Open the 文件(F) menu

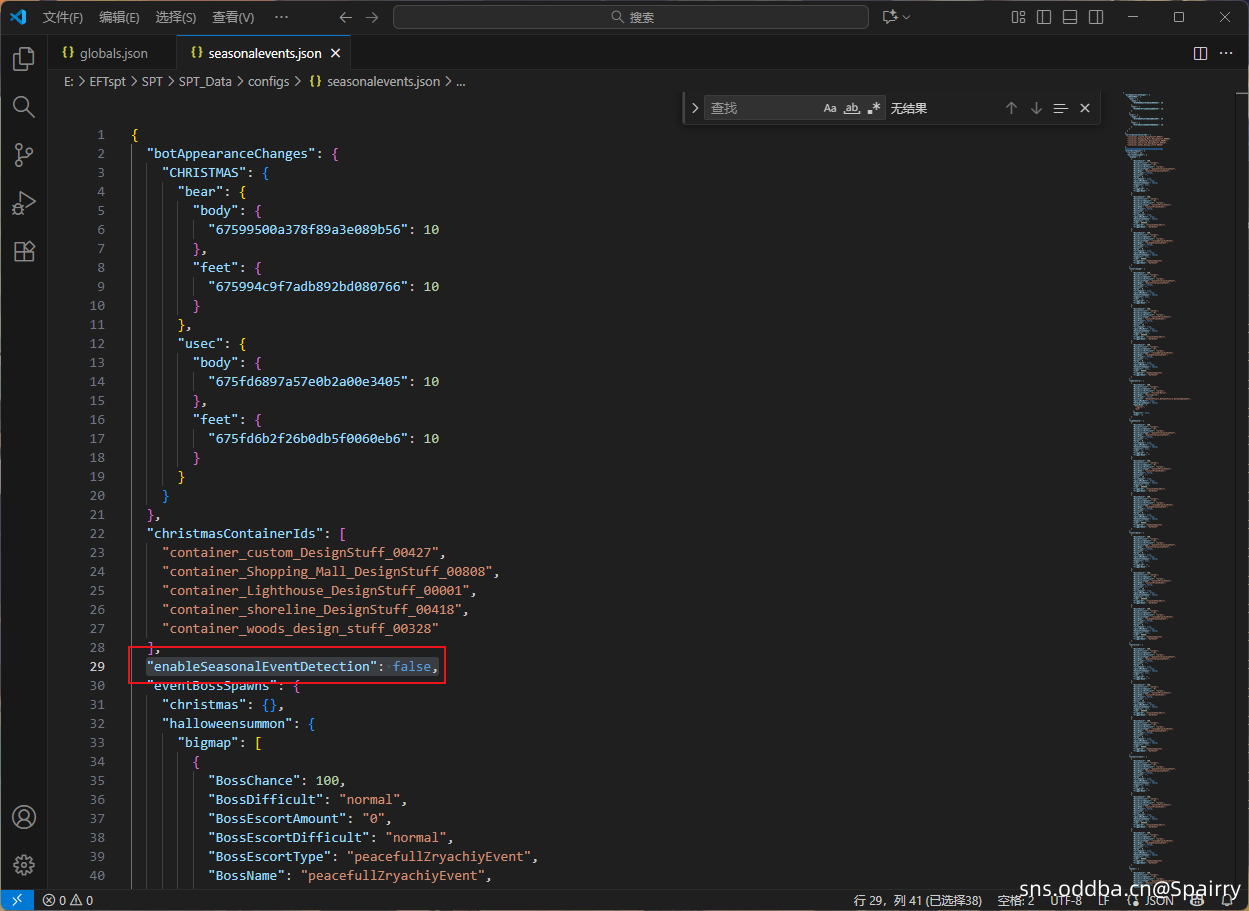click(x=63, y=17)
